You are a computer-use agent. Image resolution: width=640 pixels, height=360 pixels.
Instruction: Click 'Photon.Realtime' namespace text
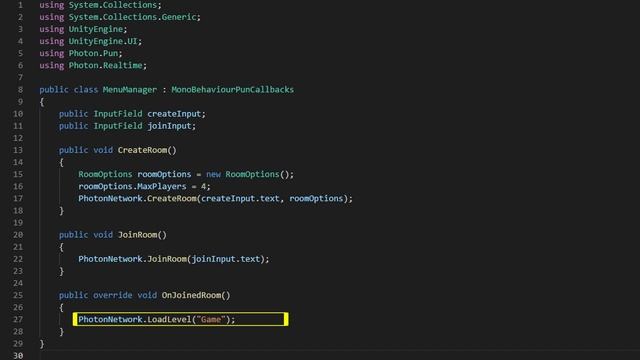pyautogui.click(x=105, y=65)
